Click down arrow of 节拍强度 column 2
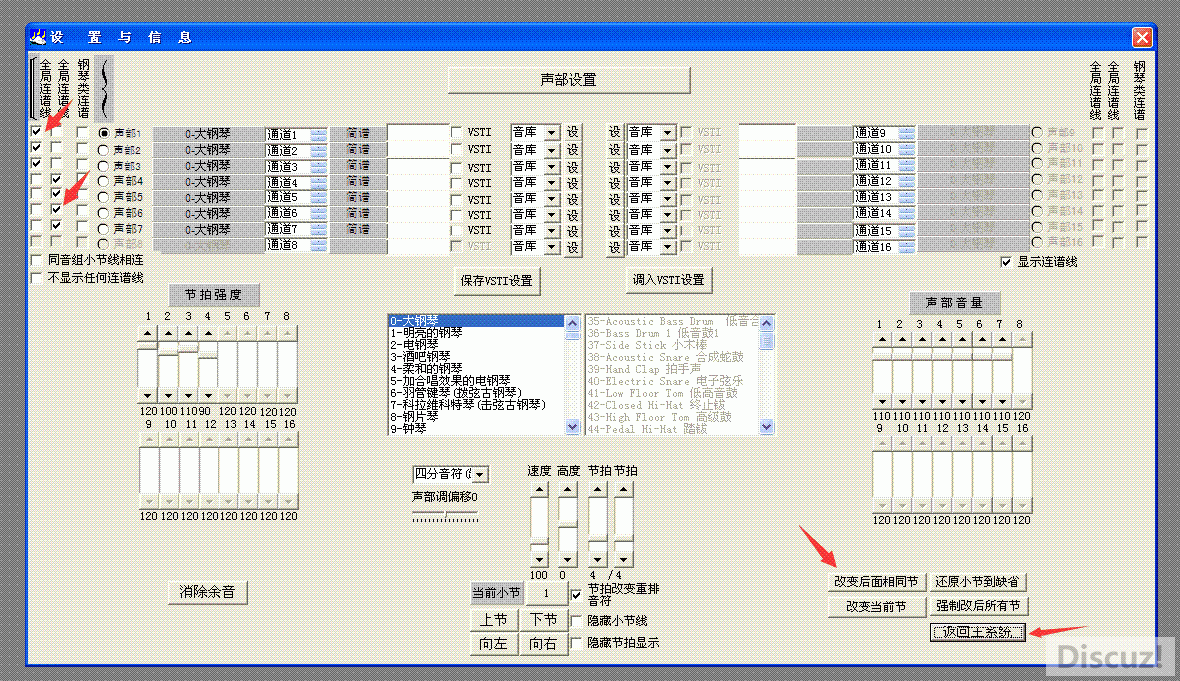The height and width of the screenshot is (681, 1180). 168,396
